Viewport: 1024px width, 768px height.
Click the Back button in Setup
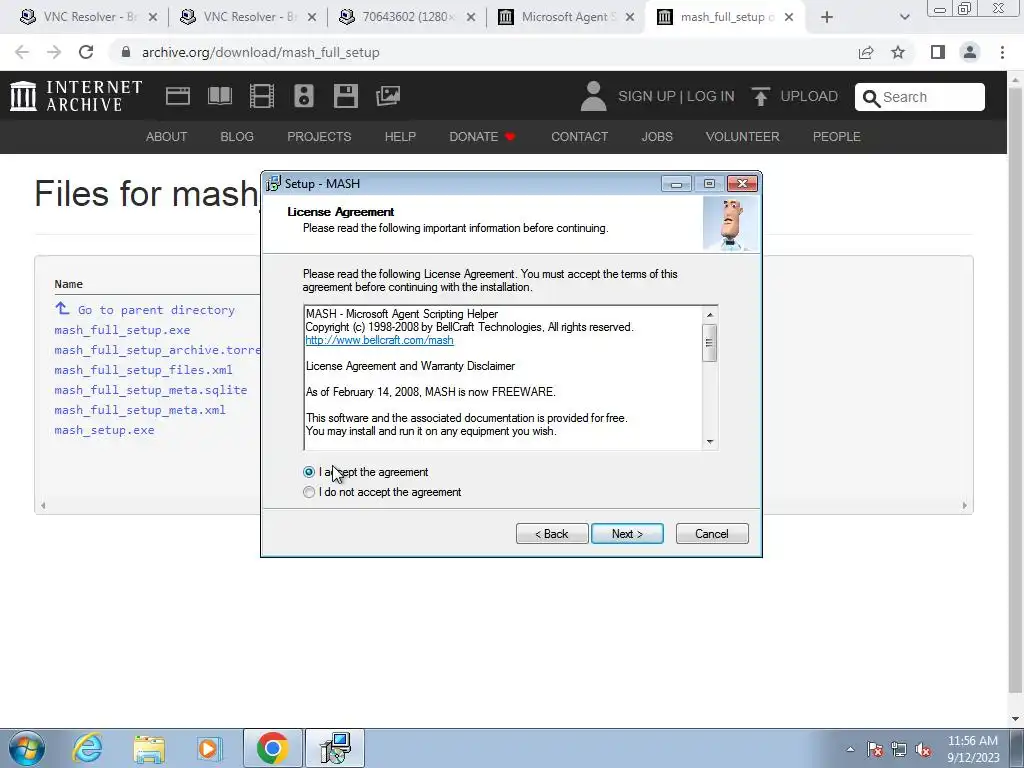(552, 534)
